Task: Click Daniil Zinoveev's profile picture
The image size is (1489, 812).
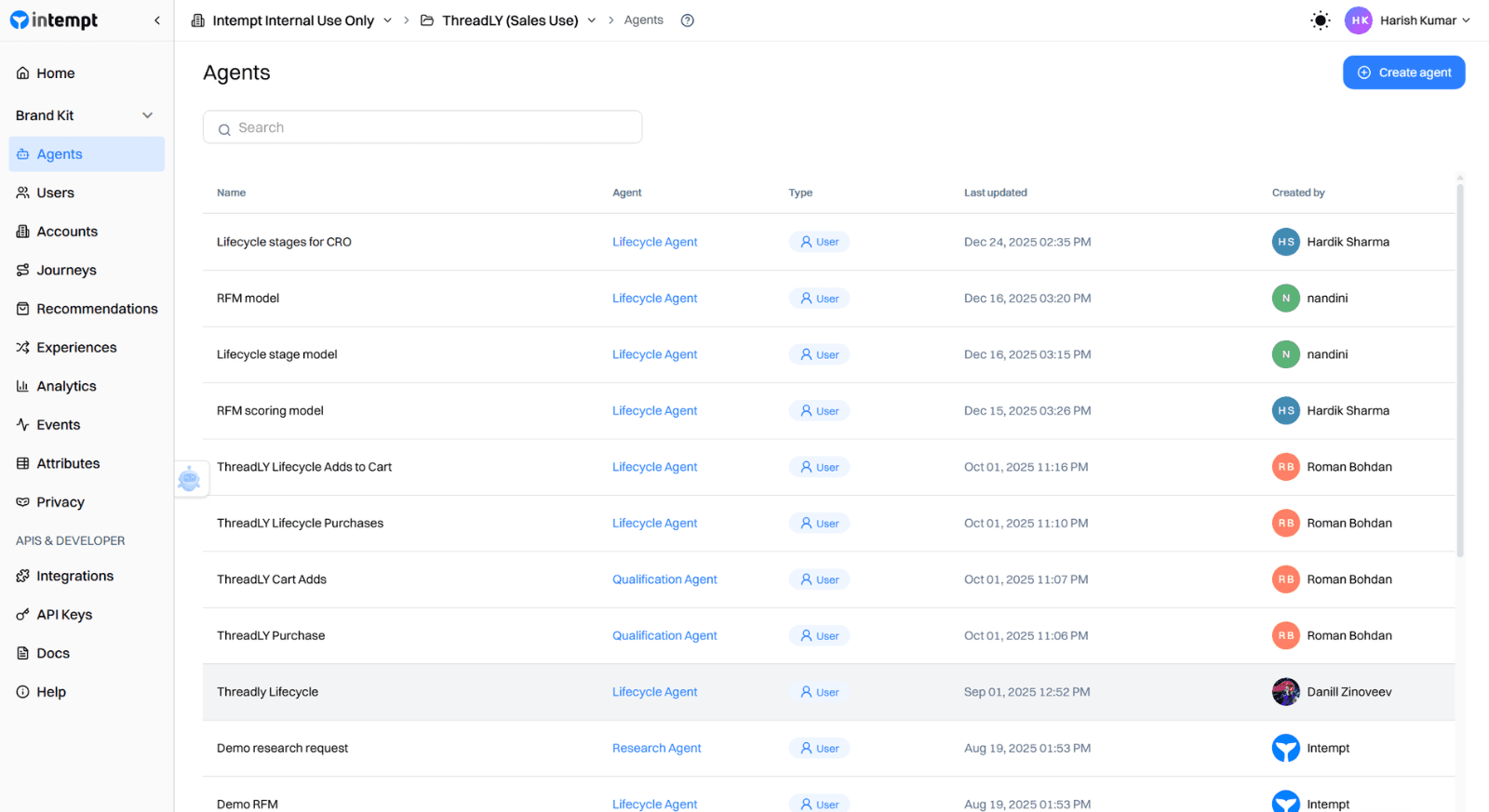Action: click(1285, 692)
